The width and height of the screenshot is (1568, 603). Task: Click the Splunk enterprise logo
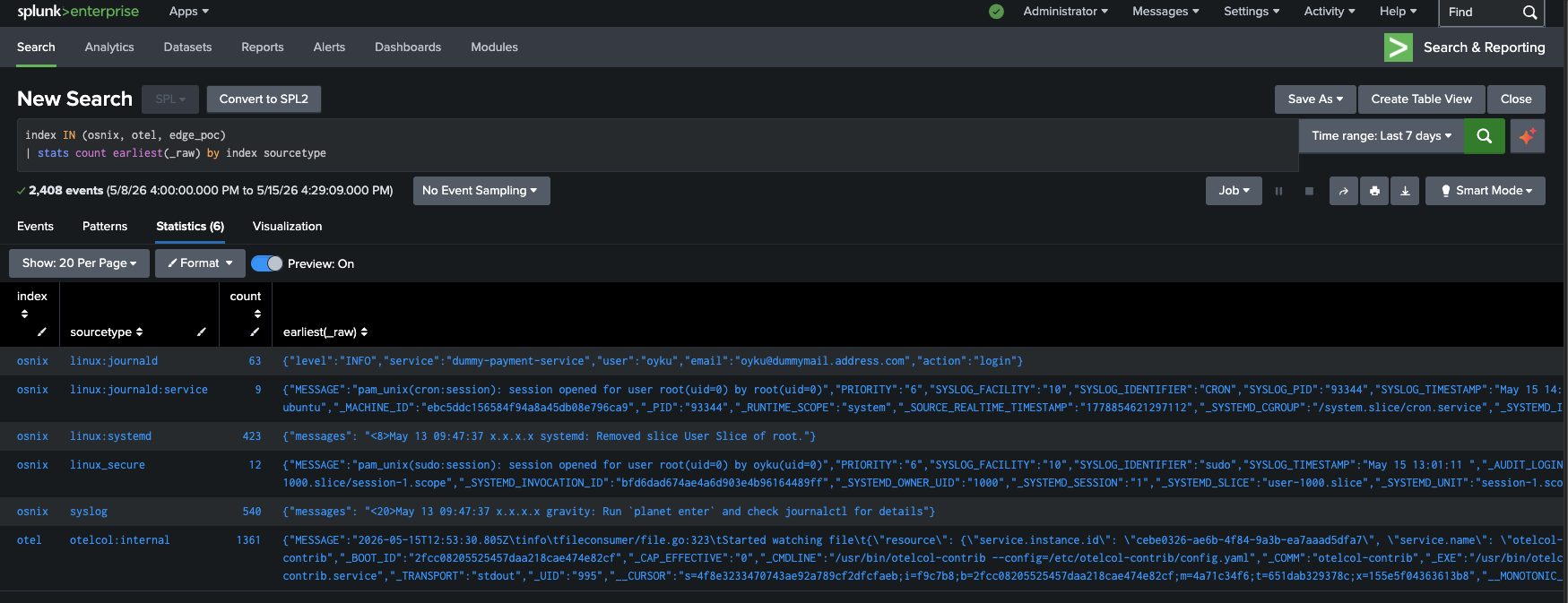[78, 12]
